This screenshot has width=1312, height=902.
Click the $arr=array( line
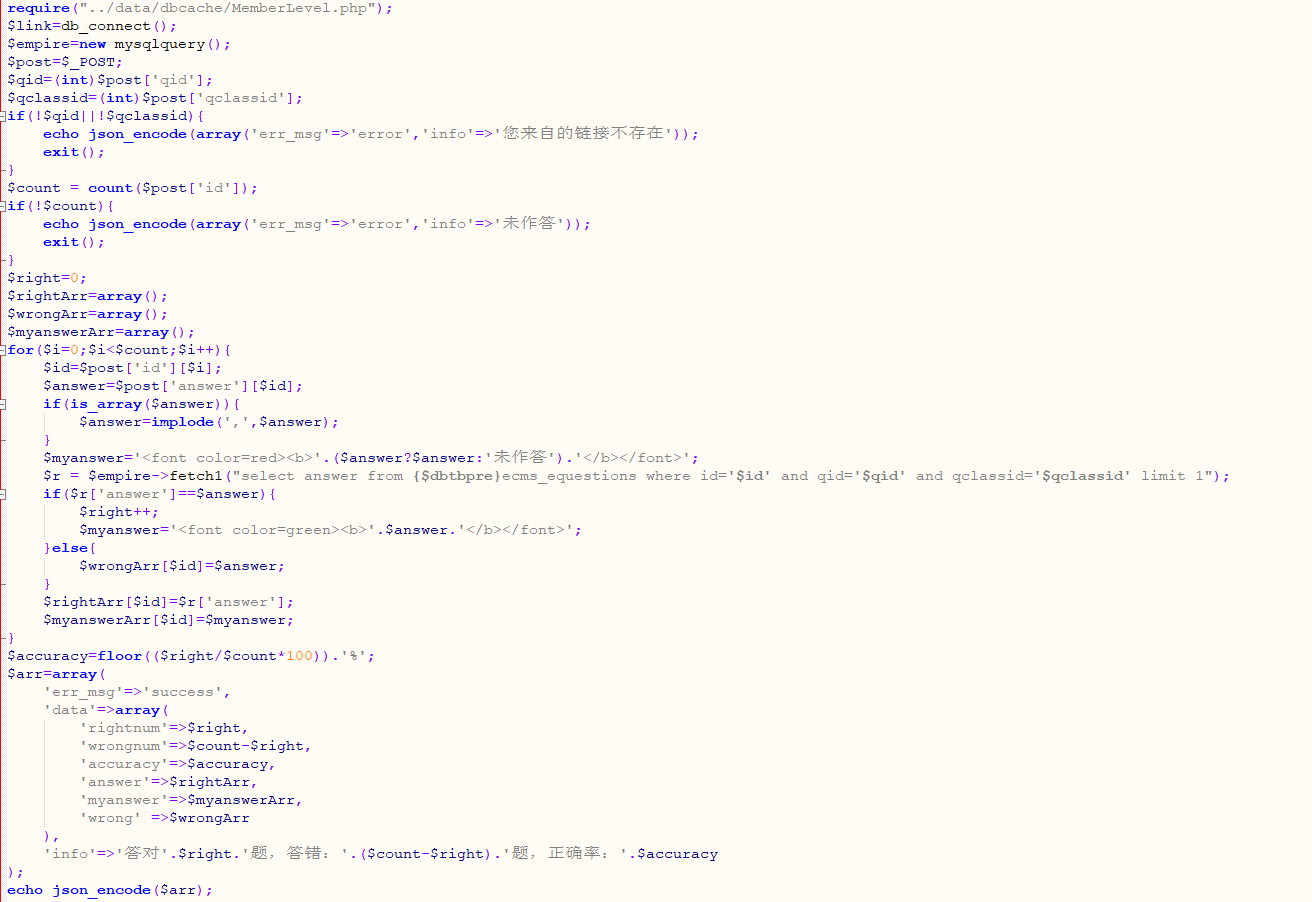pos(56,674)
